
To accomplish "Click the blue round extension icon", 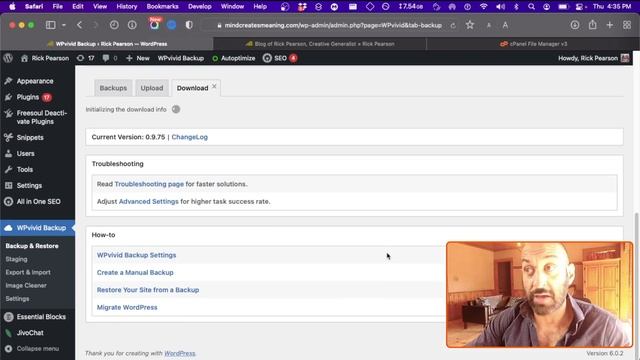I will [x=171, y=25].
